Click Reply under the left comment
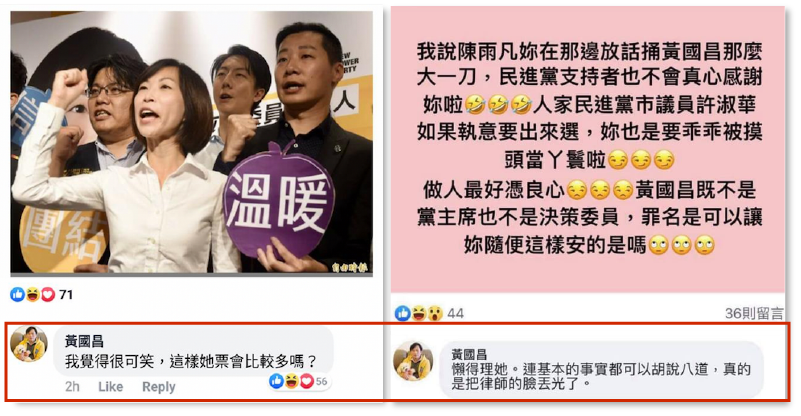Viewport: 801px width, 416px height. [x=158, y=387]
